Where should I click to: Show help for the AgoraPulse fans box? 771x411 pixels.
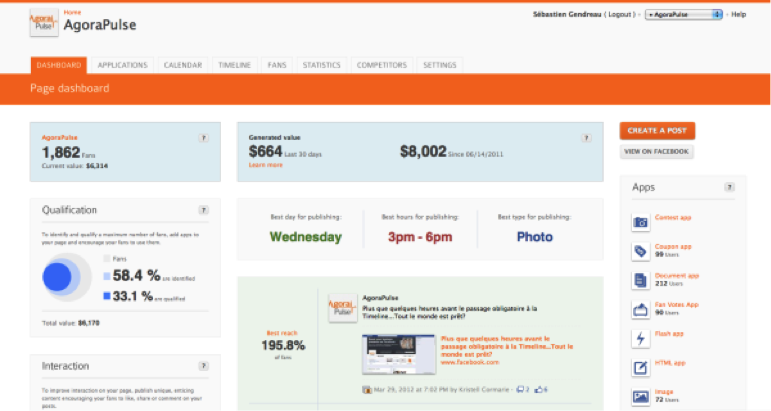(x=203, y=138)
